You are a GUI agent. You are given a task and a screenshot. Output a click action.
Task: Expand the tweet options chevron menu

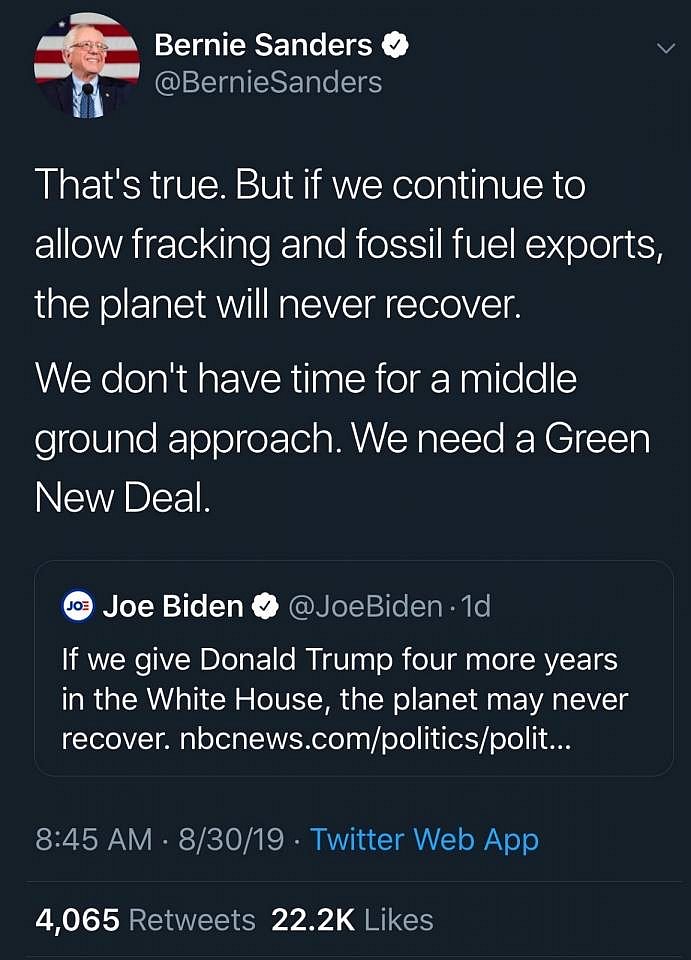click(664, 48)
